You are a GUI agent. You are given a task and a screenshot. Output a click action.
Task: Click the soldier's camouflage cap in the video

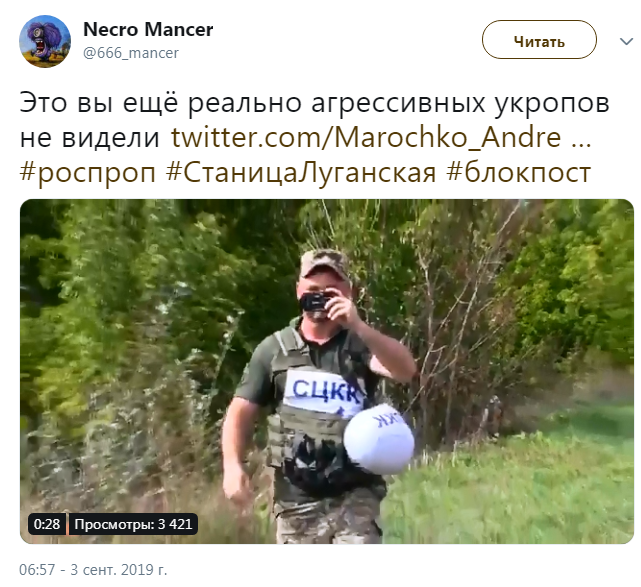coord(324,264)
